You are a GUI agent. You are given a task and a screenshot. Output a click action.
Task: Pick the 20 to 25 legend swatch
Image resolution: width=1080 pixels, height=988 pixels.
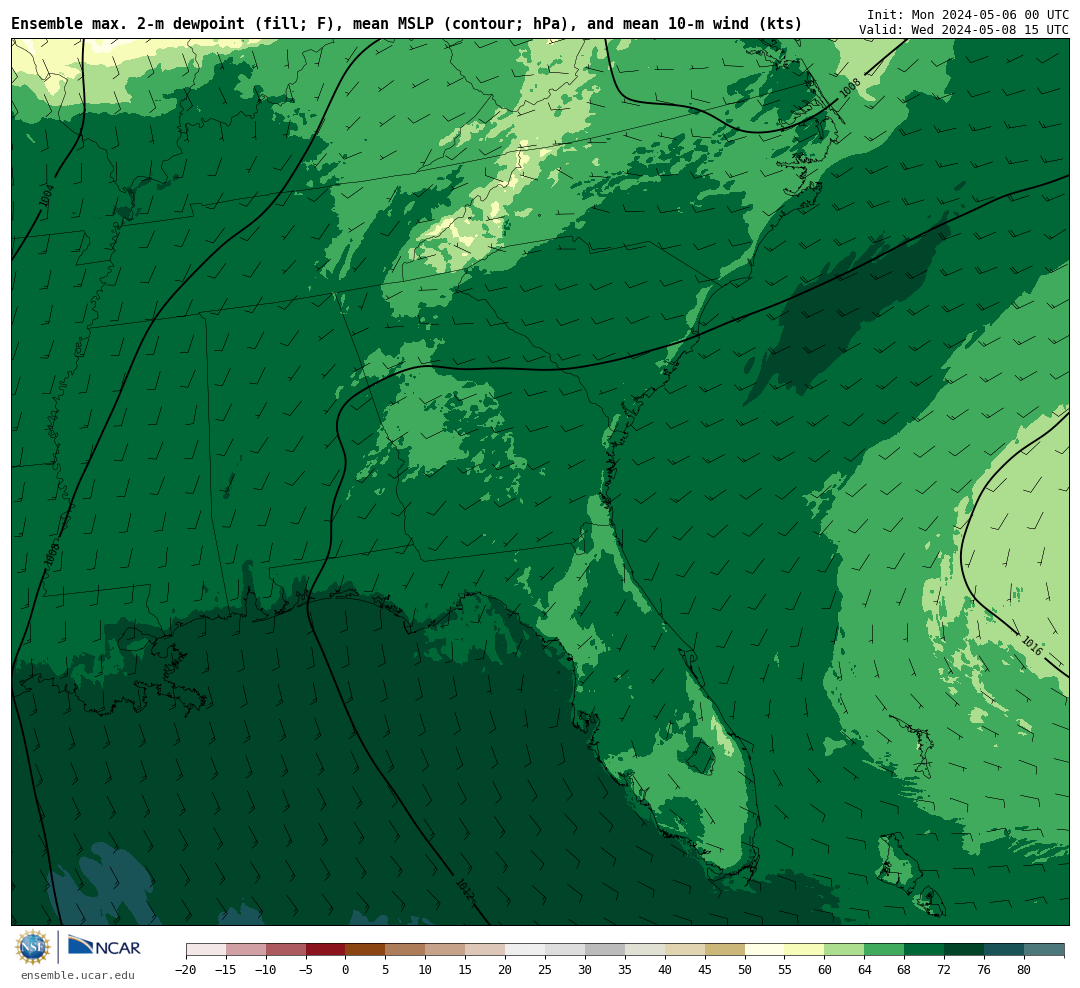pyautogui.click(x=526, y=950)
